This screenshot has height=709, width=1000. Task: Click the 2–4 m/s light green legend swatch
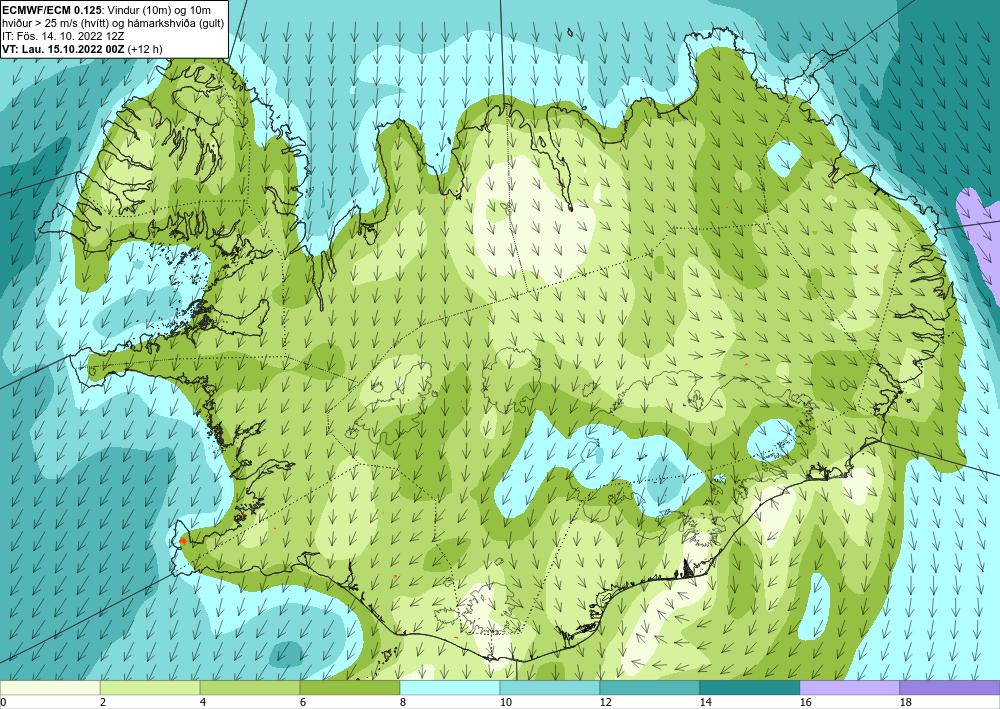[150, 688]
